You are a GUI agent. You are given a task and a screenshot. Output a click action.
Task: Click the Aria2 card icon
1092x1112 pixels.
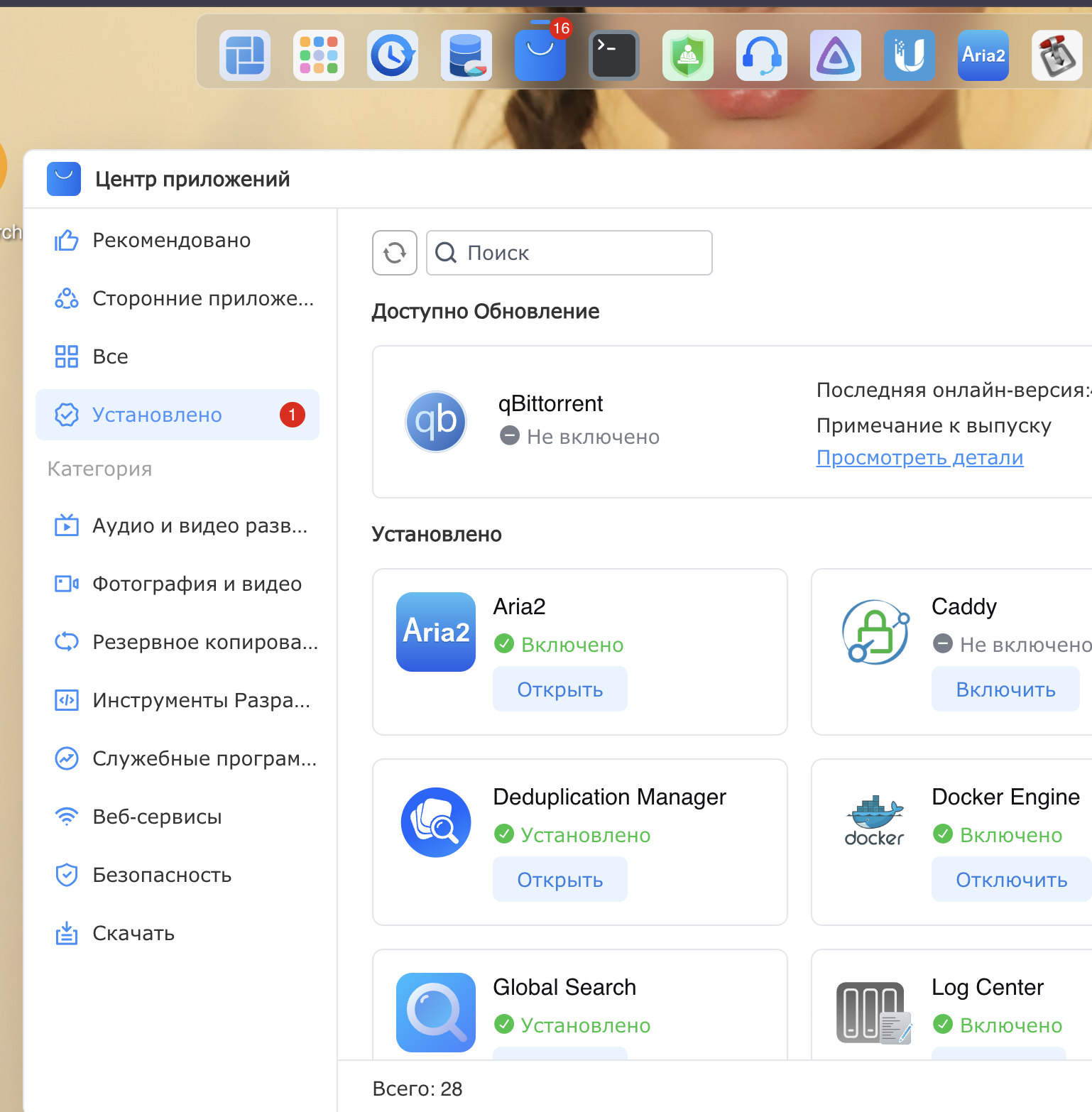pyautogui.click(x=436, y=632)
